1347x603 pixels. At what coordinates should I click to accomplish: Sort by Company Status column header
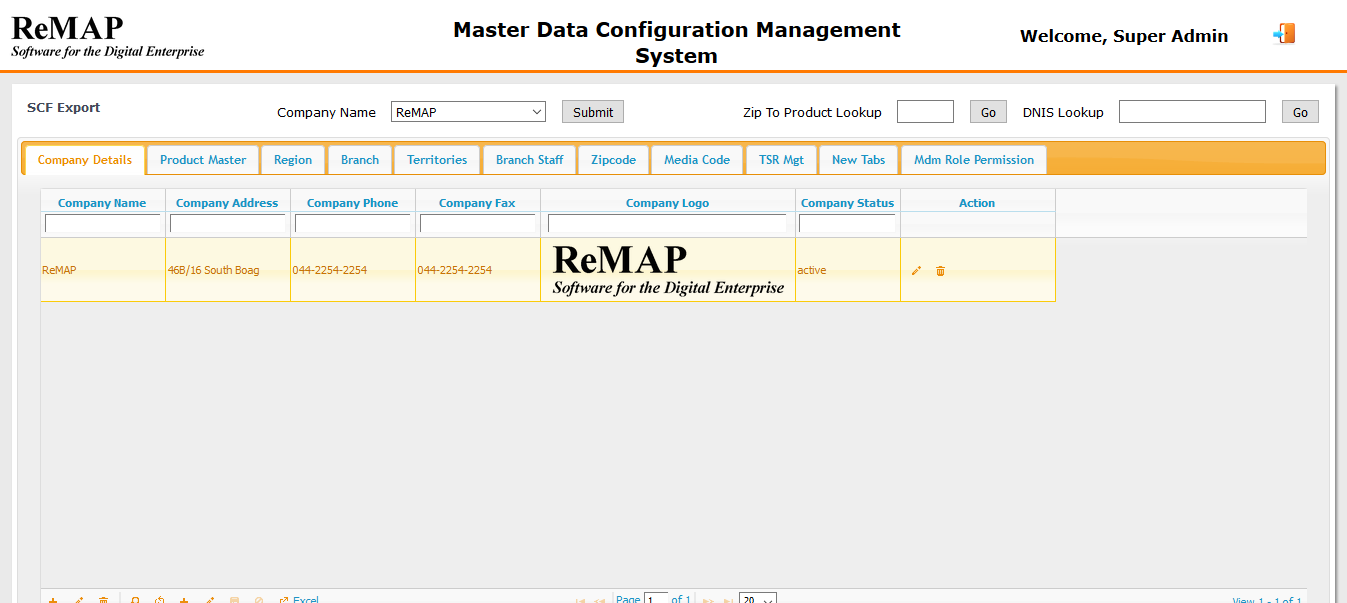point(847,203)
